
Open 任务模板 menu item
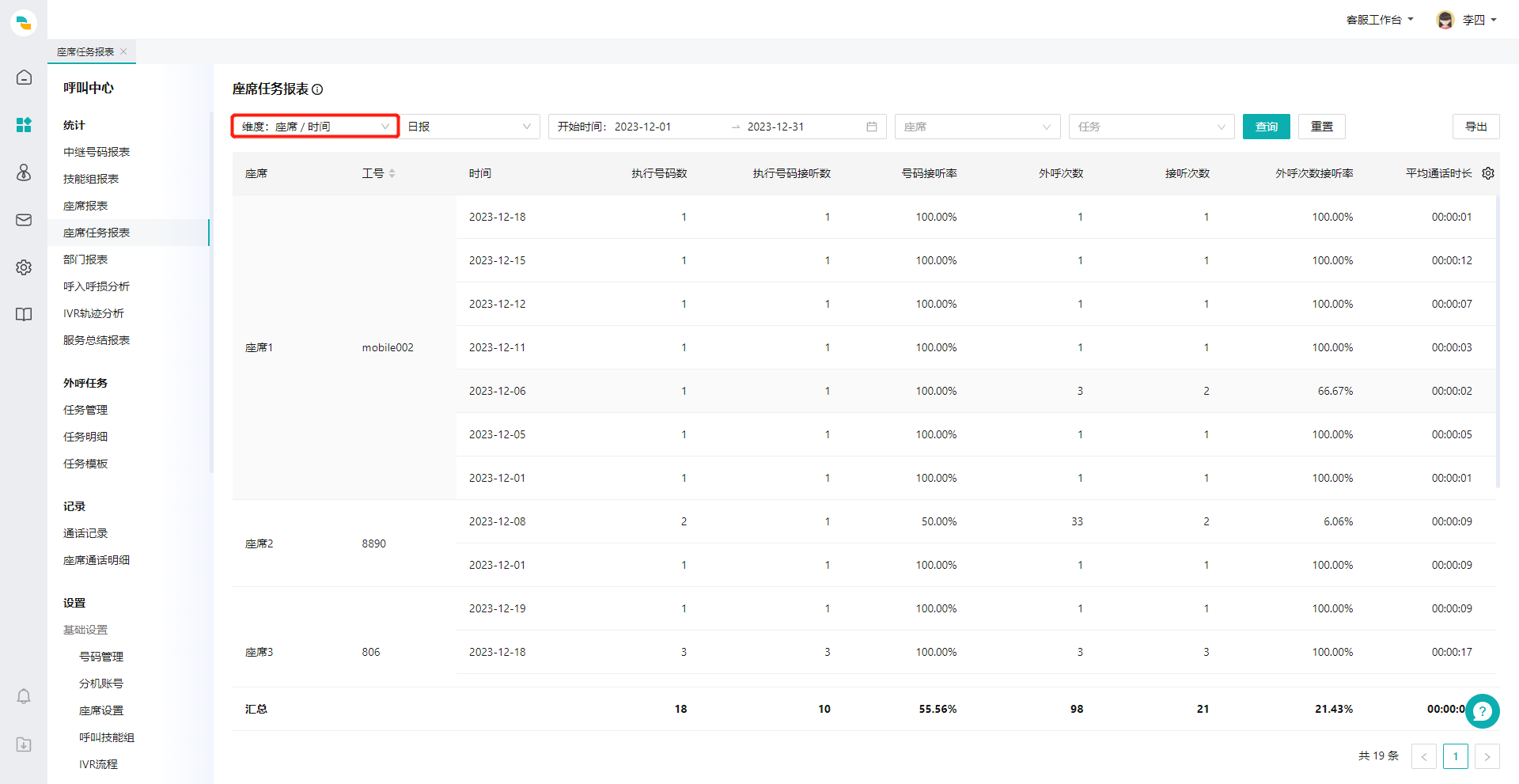click(85, 464)
